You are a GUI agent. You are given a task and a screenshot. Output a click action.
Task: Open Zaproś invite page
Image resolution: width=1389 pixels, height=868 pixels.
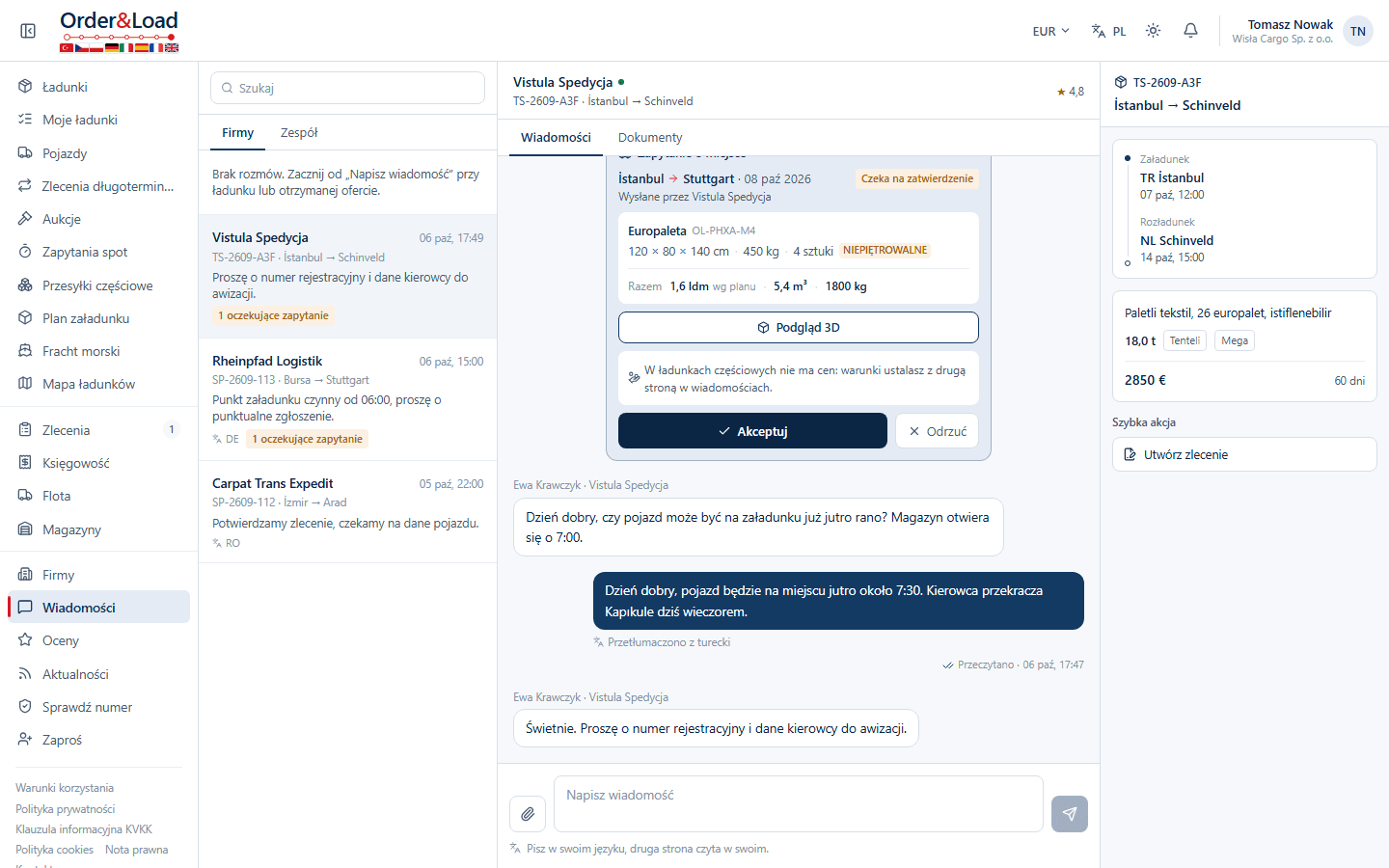[x=97, y=740]
